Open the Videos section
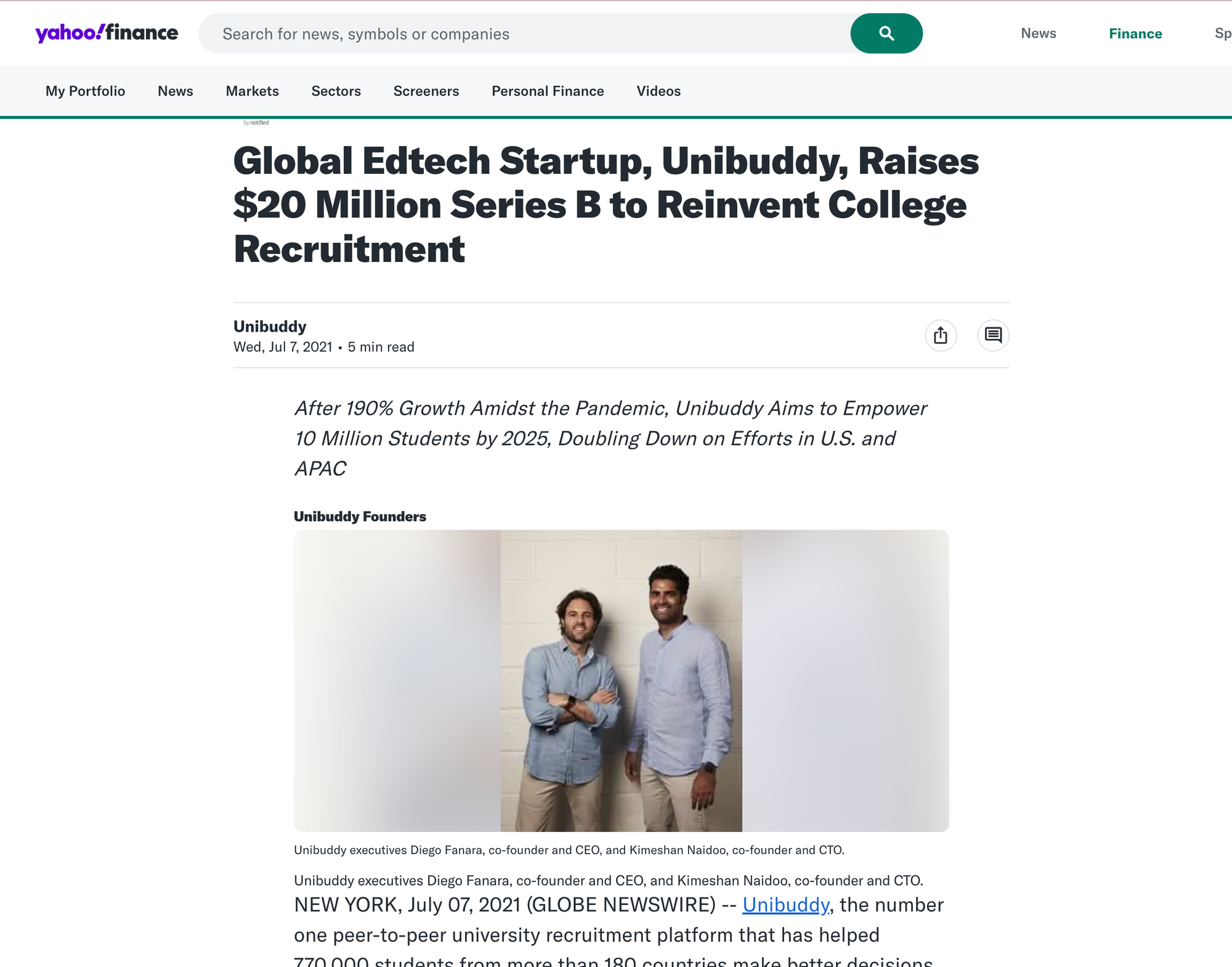The image size is (1232, 967). [x=659, y=91]
